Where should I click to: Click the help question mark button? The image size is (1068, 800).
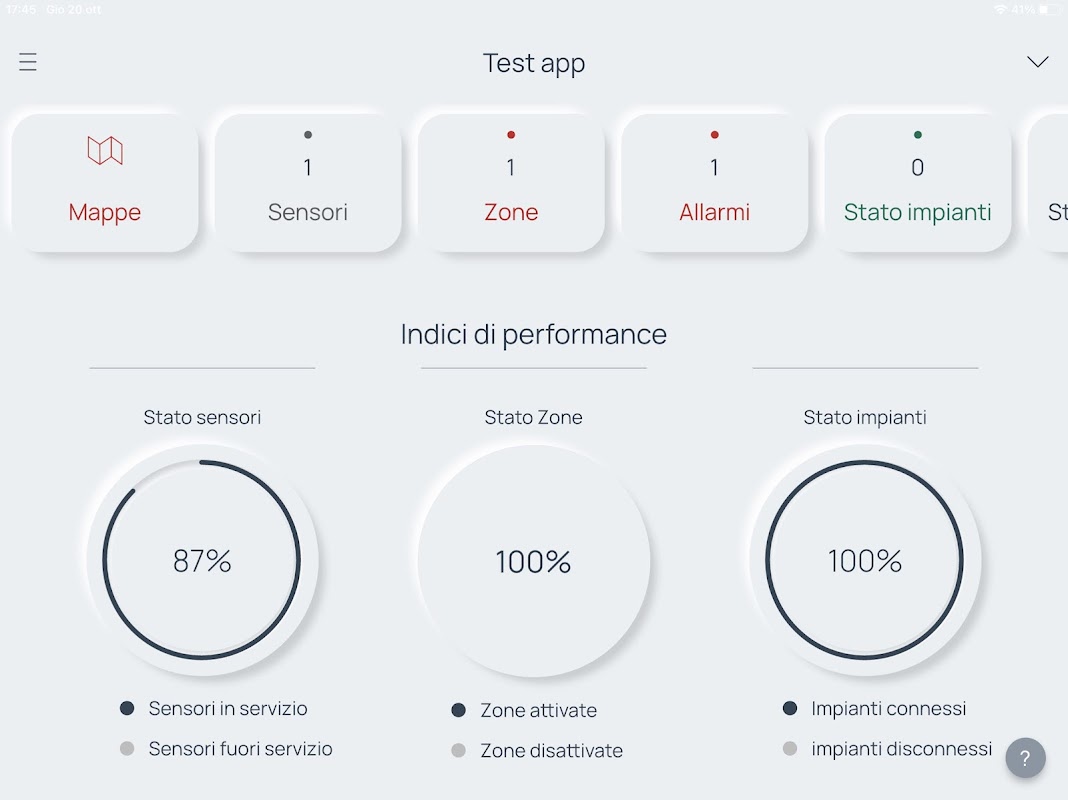(1025, 758)
